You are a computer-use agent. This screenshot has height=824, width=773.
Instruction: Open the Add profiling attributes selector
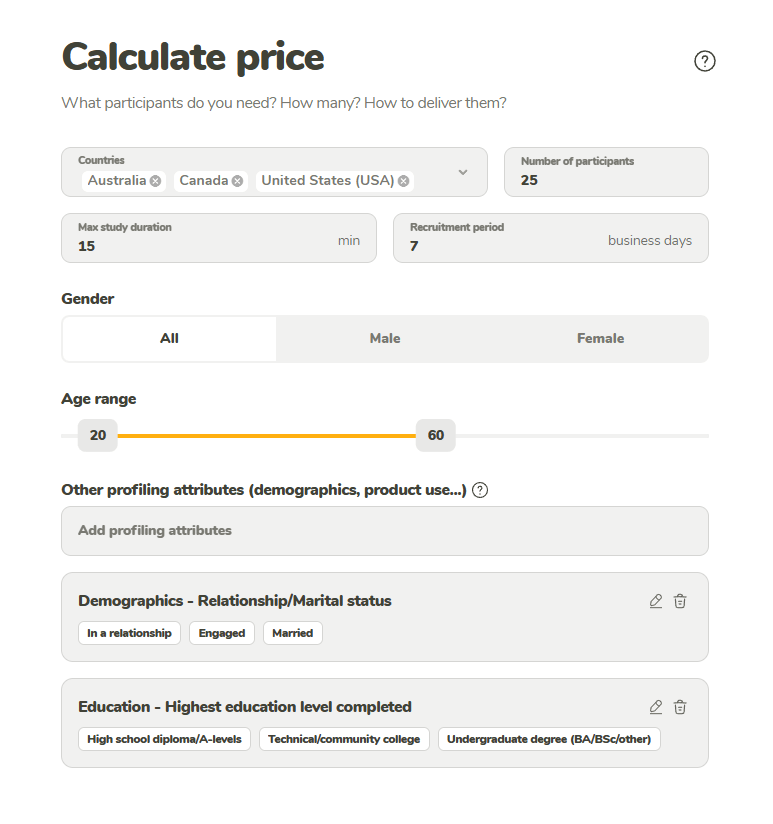[x=385, y=531]
